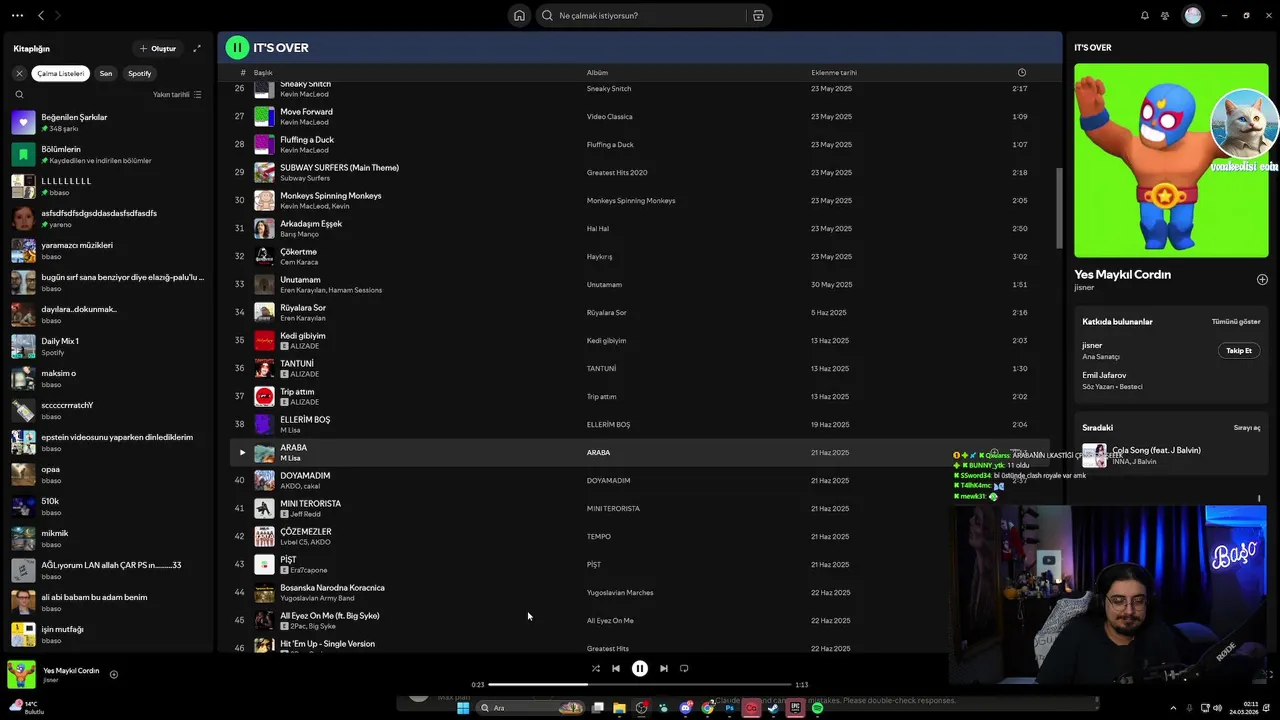Open the Browse icon in search bar
1280x720 pixels.
click(758, 15)
